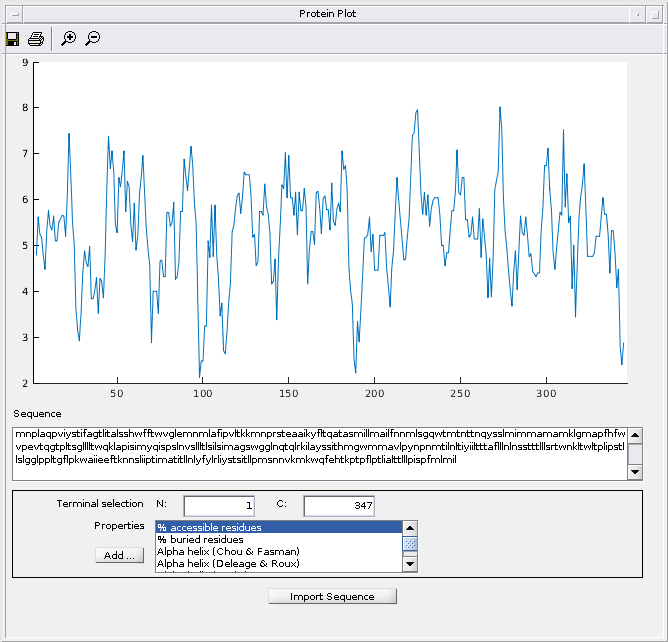Click inside the protein plot graph area
This screenshot has width=668, height=642.
(330, 222)
